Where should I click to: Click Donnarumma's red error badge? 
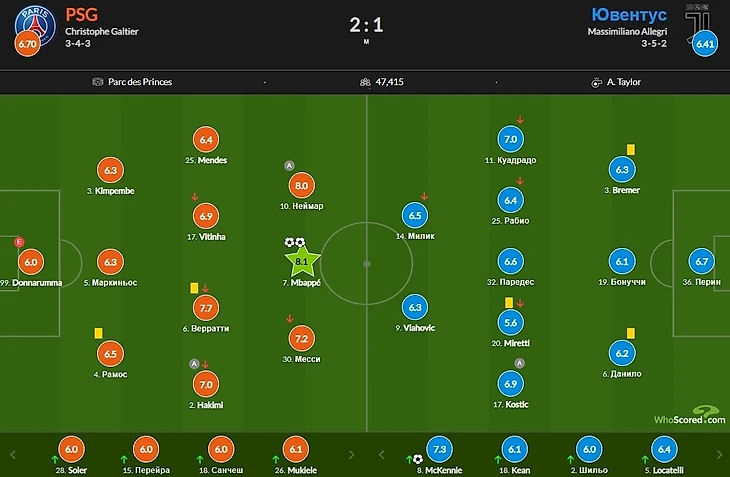coord(18,242)
